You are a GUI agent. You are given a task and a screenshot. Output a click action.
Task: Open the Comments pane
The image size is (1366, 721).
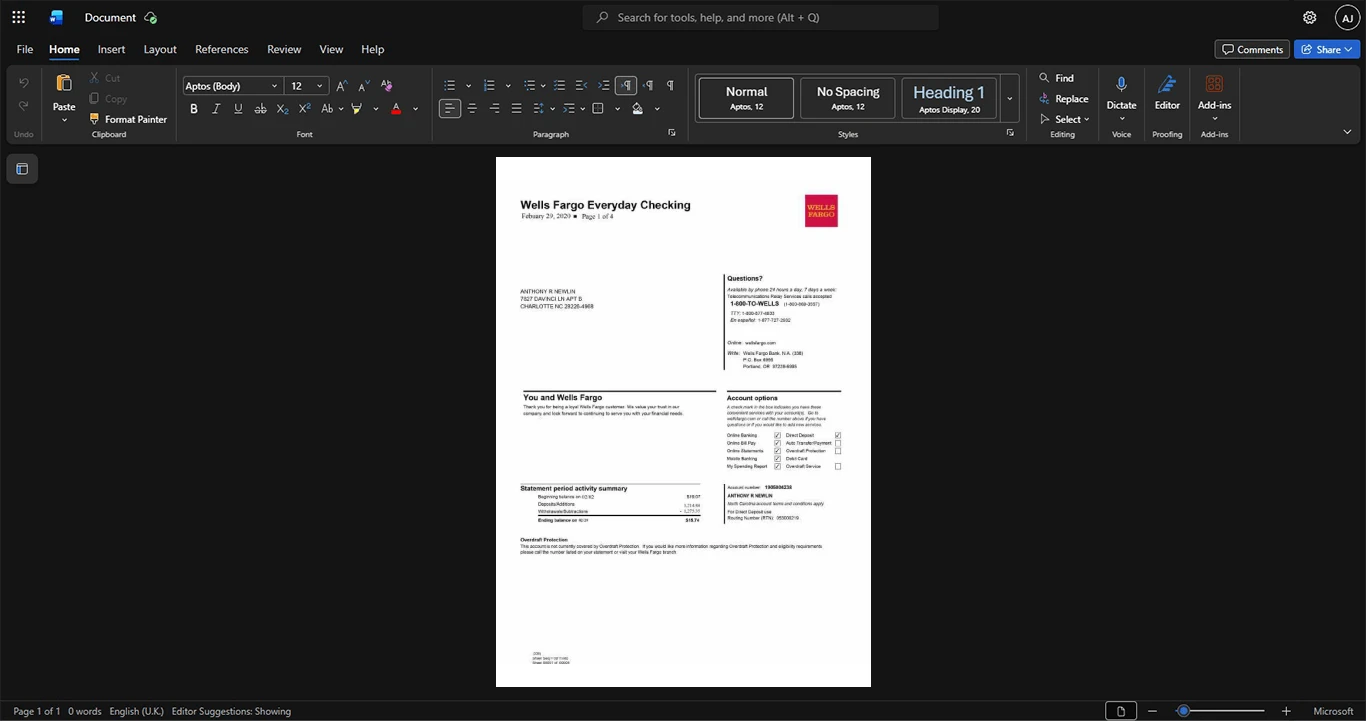(x=1252, y=49)
